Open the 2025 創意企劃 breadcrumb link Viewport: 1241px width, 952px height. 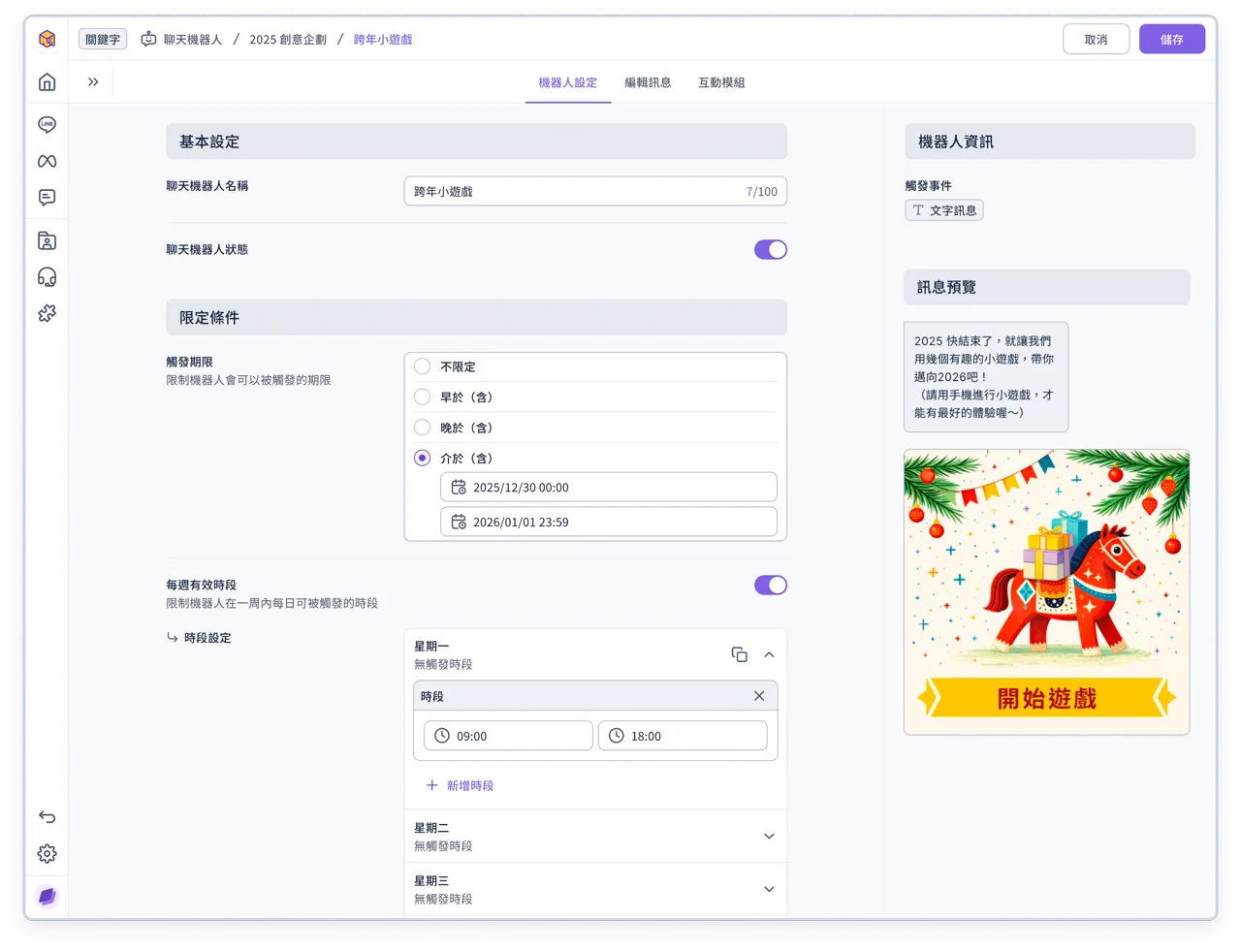[288, 40]
